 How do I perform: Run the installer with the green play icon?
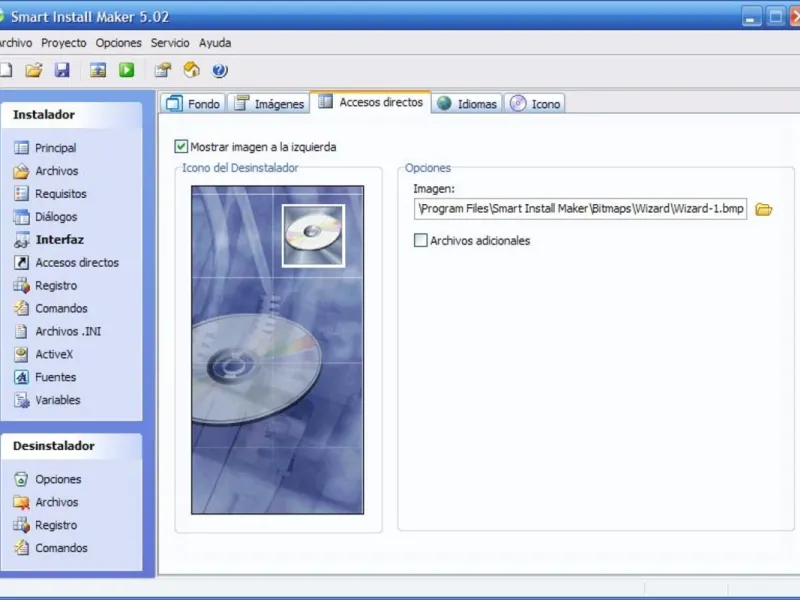point(127,70)
